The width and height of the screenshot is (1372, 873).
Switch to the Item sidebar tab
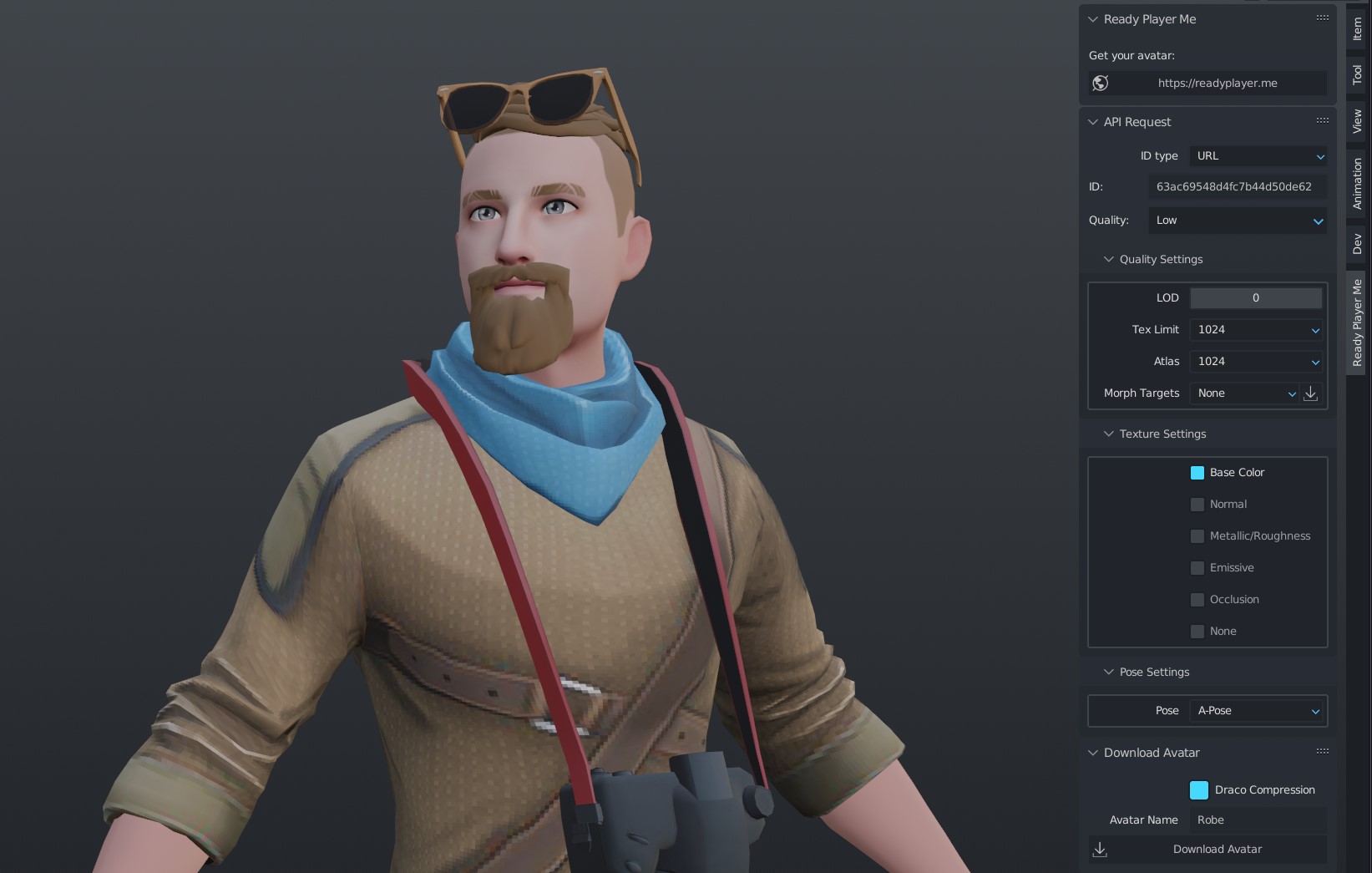coord(1357,28)
